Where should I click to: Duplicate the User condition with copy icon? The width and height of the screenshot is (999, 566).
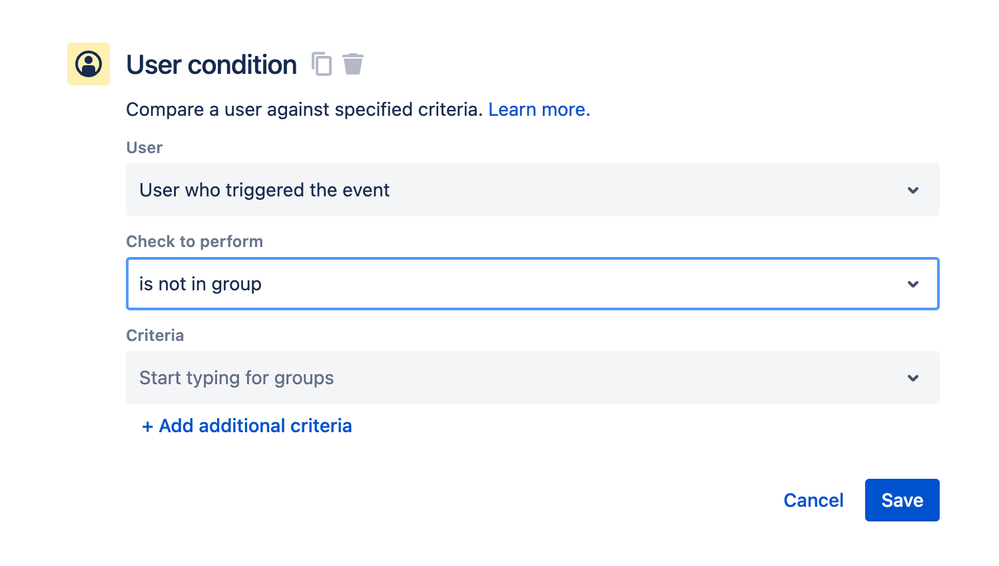tap(321, 64)
